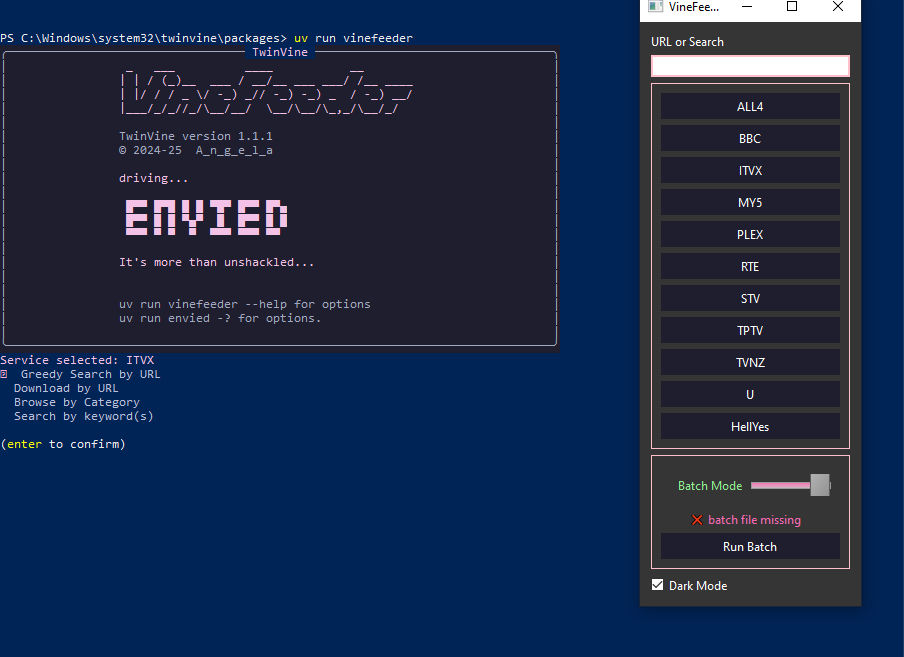Select 'Greedy Search by URL' terminal option
904x657 pixels.
[91, 374]
